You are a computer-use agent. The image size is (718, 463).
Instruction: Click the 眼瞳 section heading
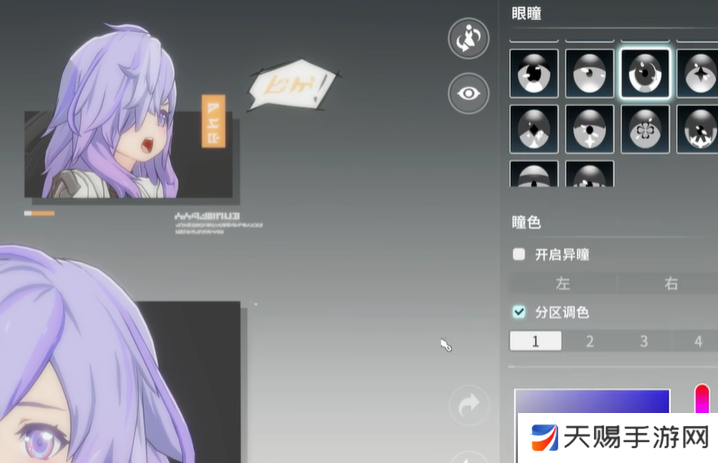pos(527,13)
